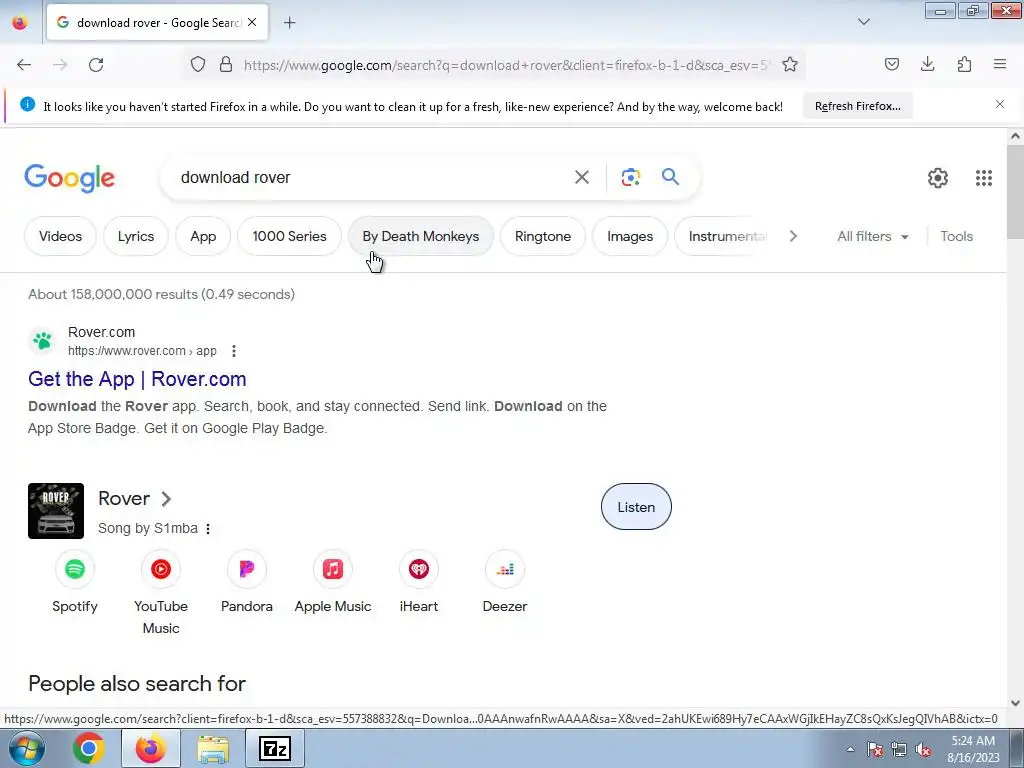Click the Listen button
1024x768 pixels.
pyautogui.click(x=636, y=507)
